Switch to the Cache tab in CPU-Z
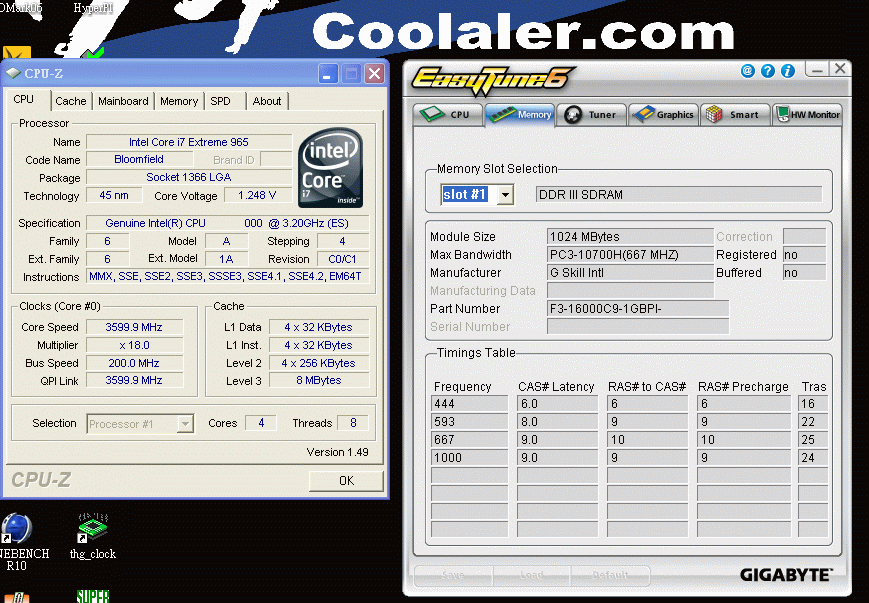This screenshot has width=869, height=603. click(x=71, y=101)
